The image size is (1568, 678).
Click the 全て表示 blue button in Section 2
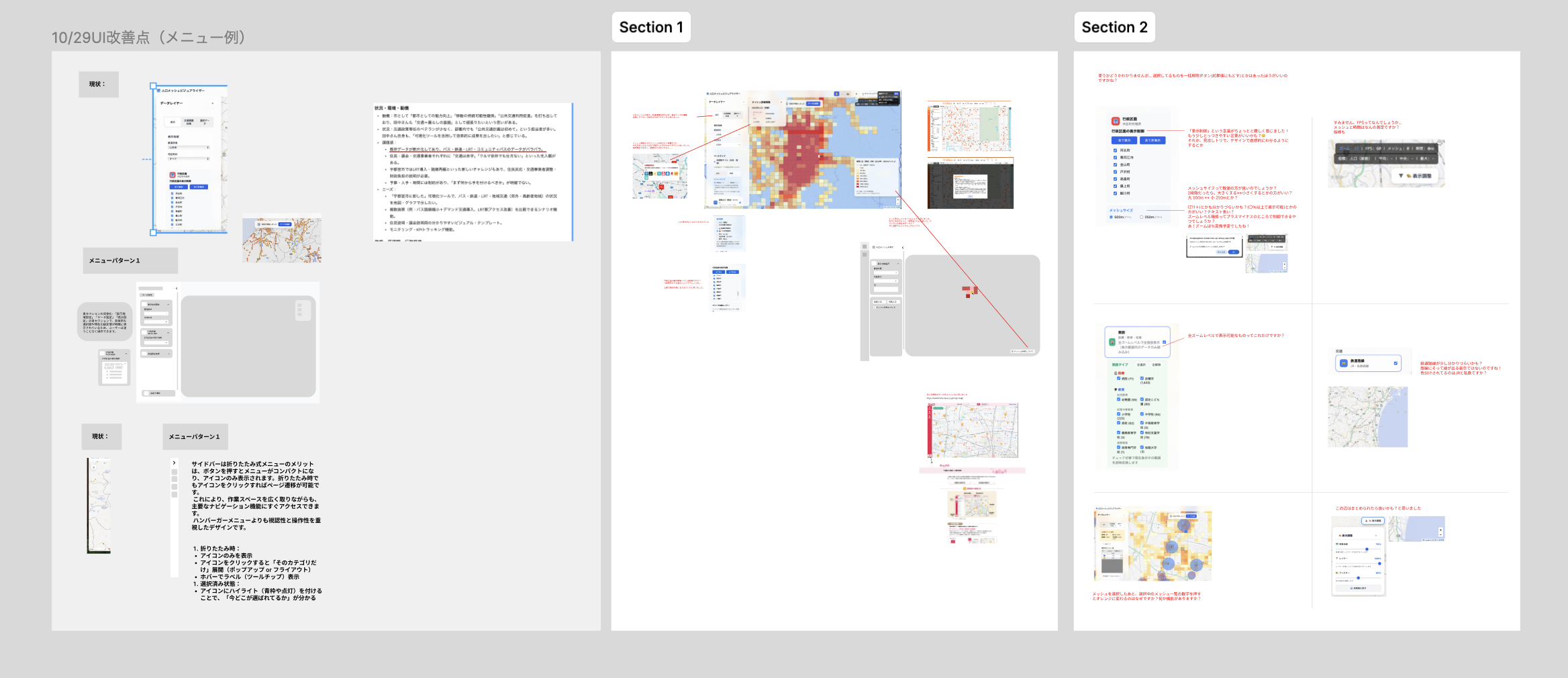tap(1124, 140)
